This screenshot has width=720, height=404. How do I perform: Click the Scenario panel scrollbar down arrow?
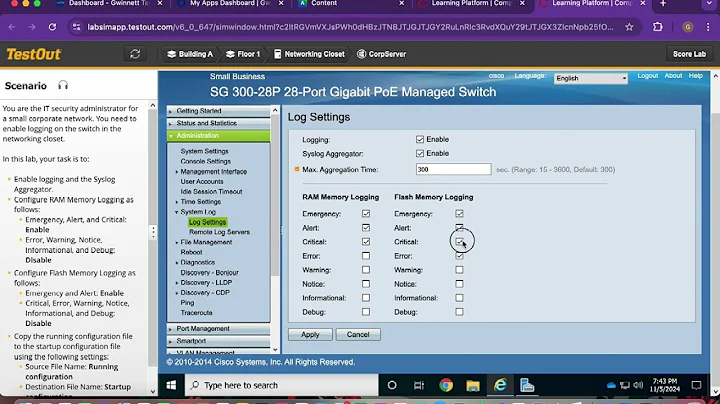[x=153, y=392]
